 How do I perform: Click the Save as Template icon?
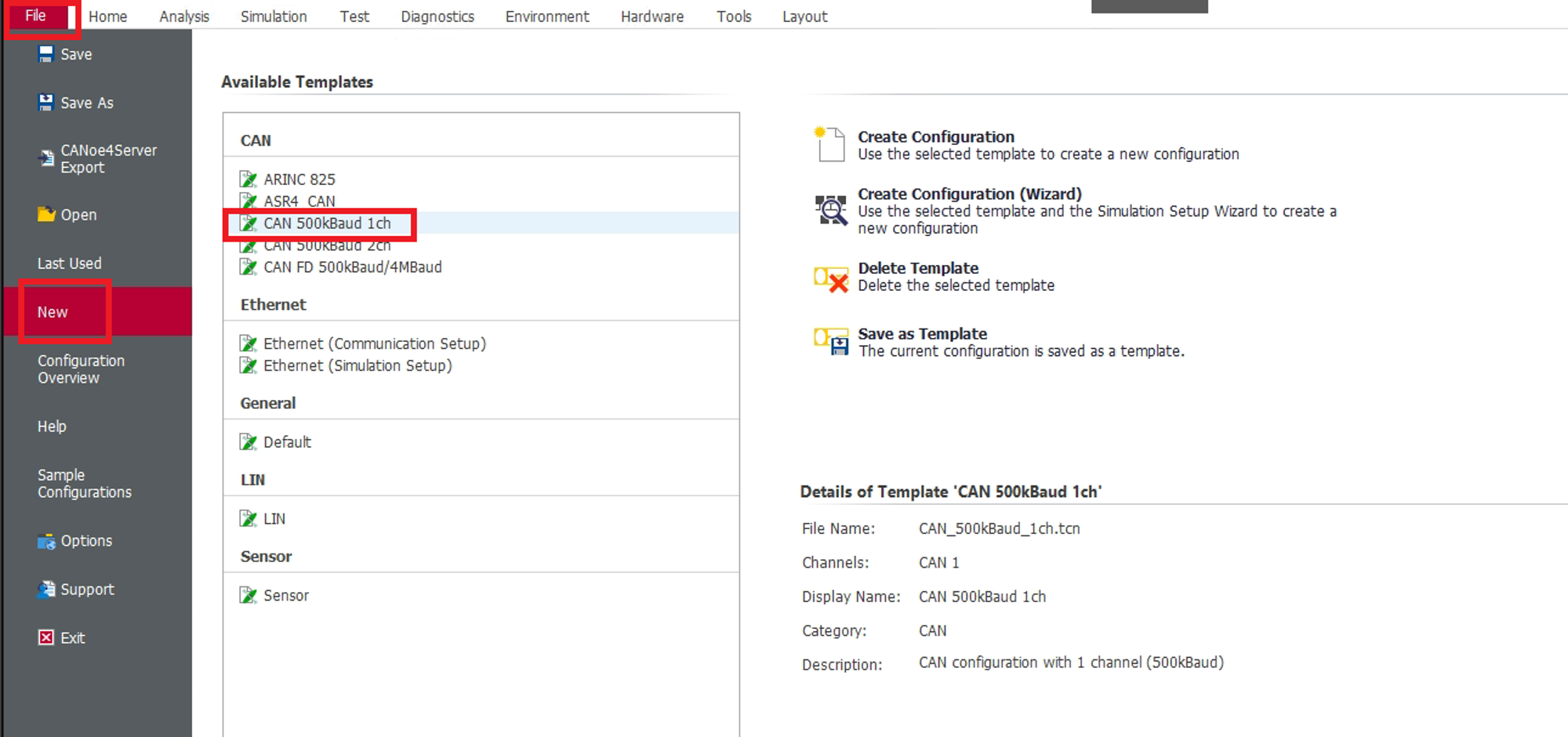point(831,342)
